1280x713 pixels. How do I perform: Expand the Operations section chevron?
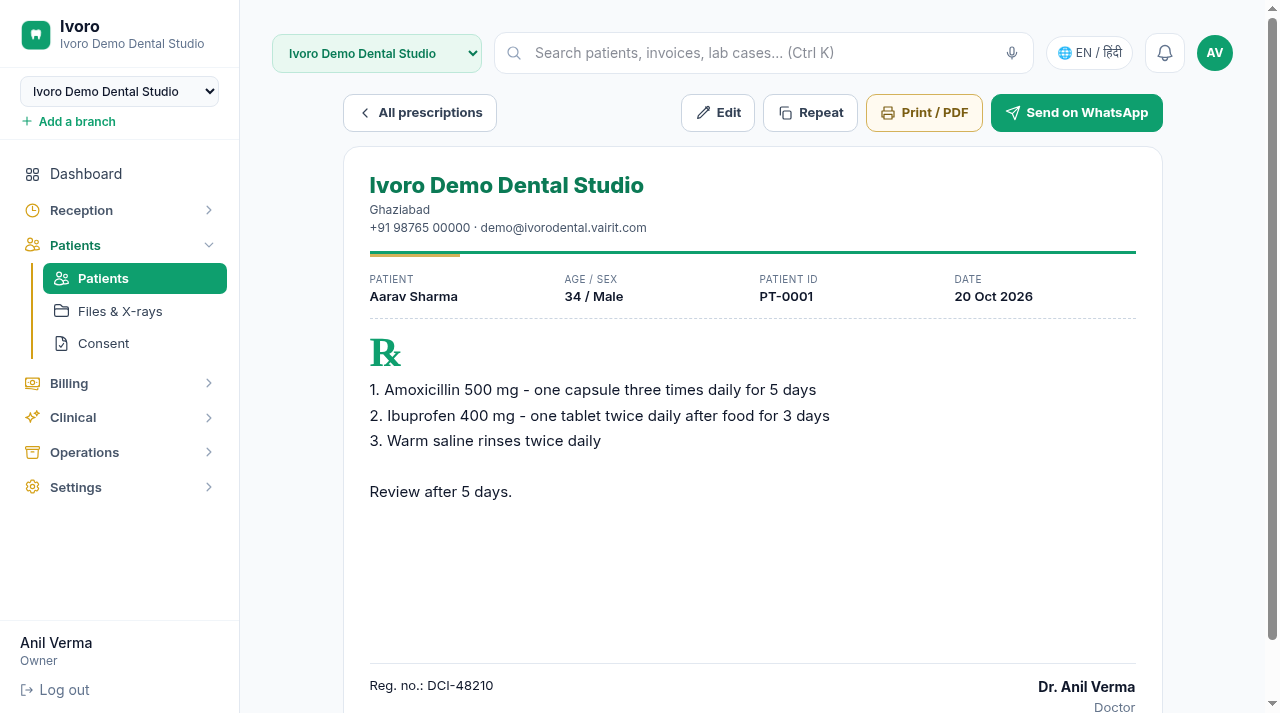[209, 452]
